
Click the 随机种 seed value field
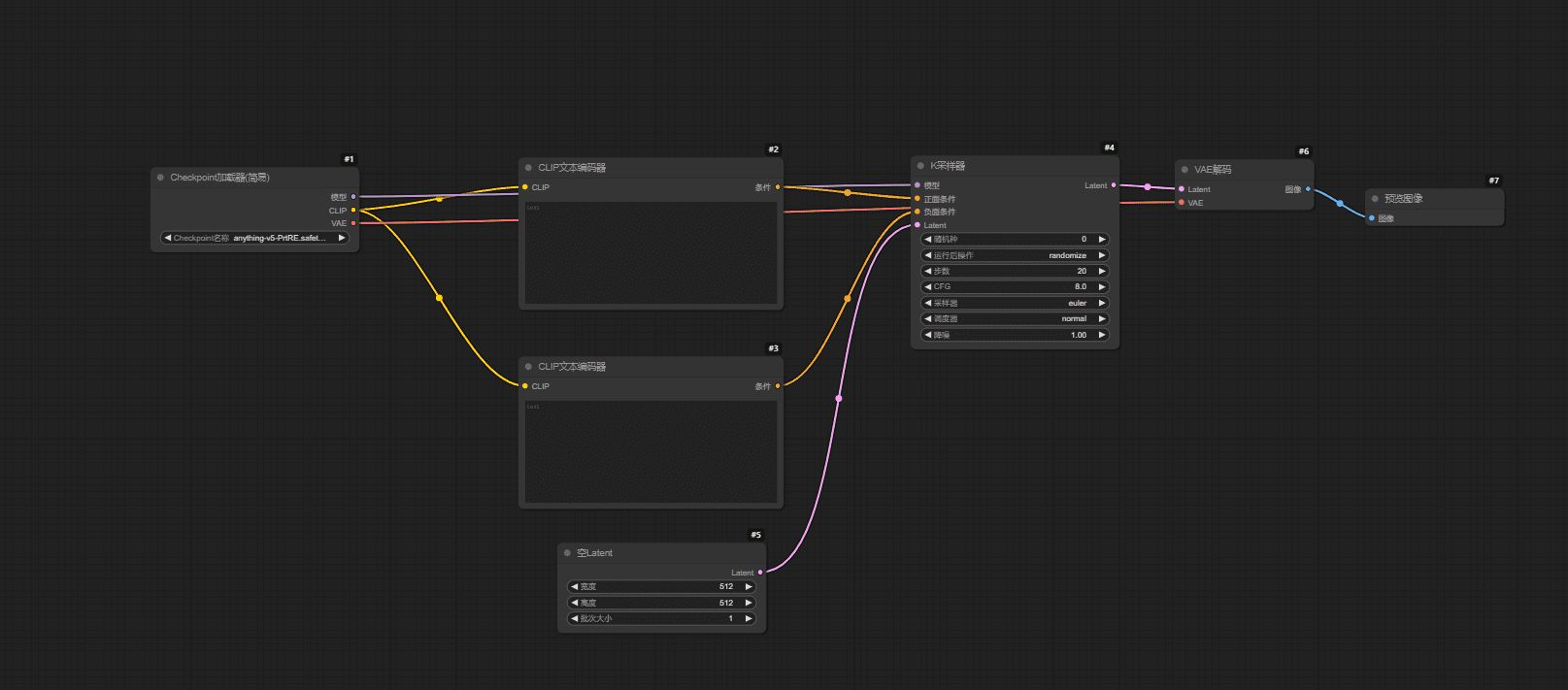coord(1015,239)
